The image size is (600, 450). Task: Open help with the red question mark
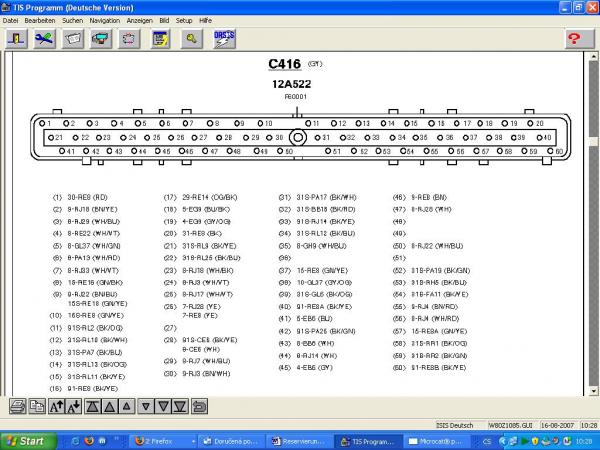point(574,39)
